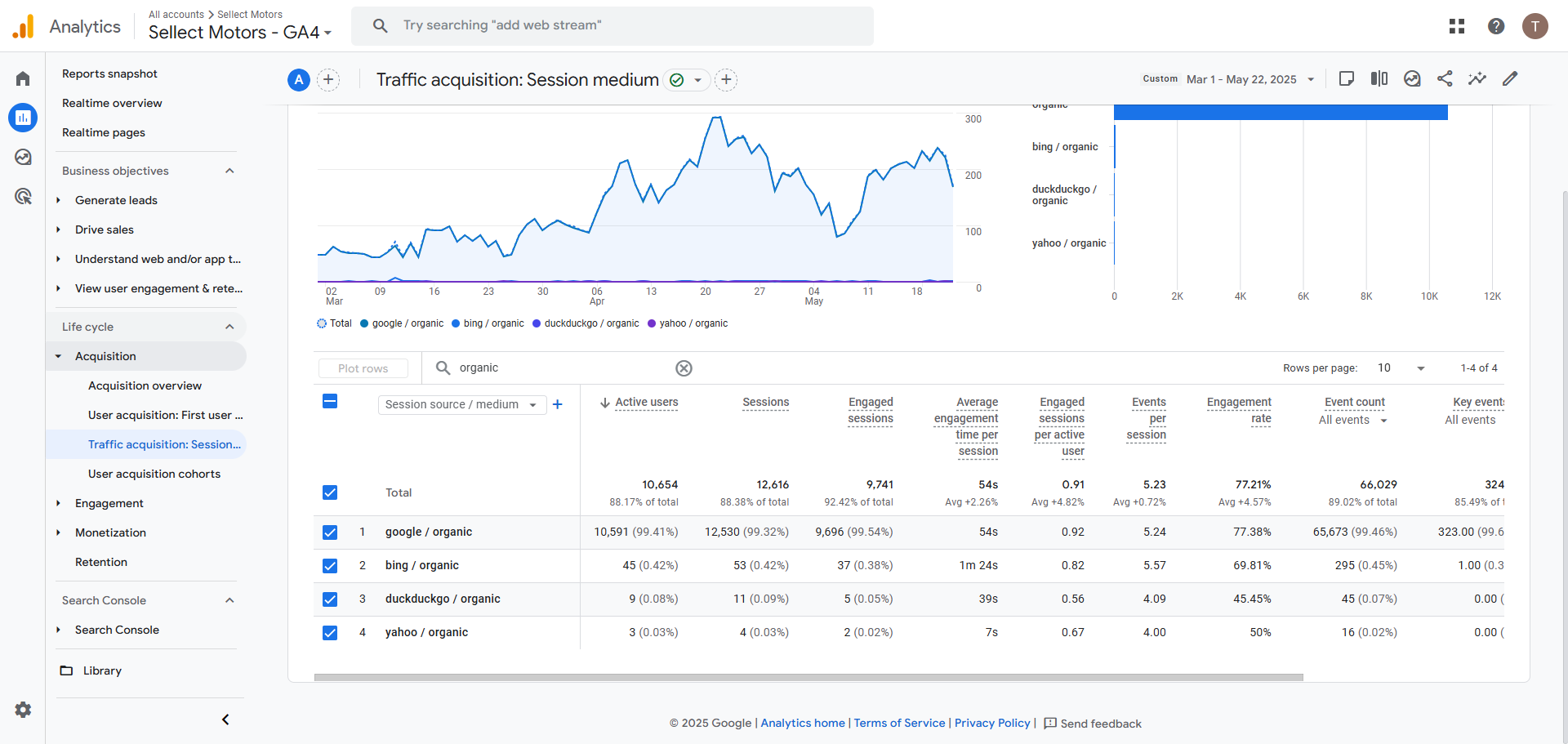This screenshot has height=744, width=1568.
Task: Open the property selector Sellect Motors - GA4
Action: click(x=240, y=33)
